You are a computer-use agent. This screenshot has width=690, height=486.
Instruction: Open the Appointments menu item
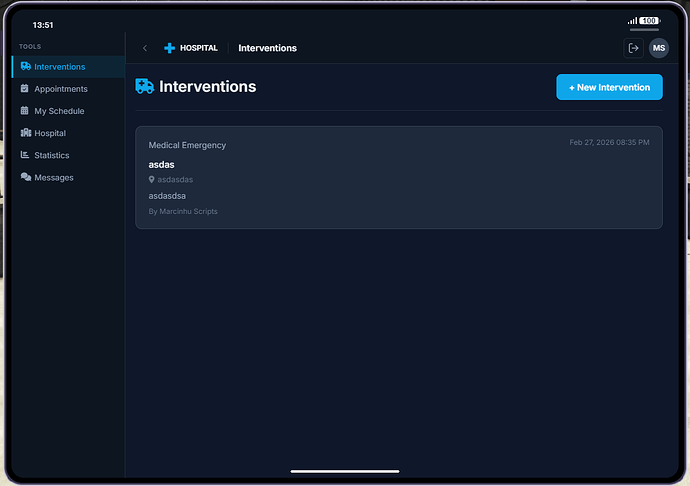pos(60,89)
